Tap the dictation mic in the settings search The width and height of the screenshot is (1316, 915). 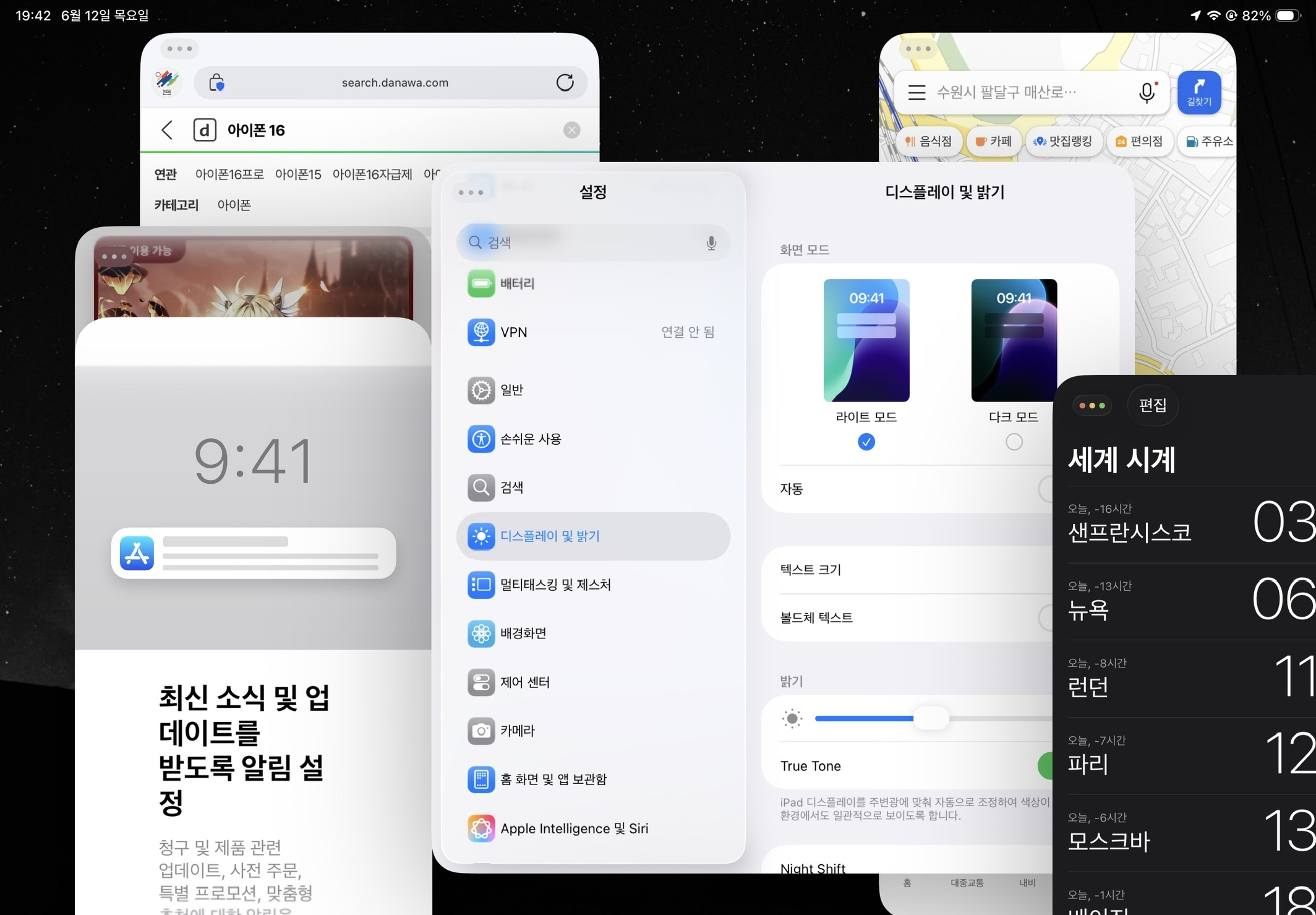(x=711, y=243)
